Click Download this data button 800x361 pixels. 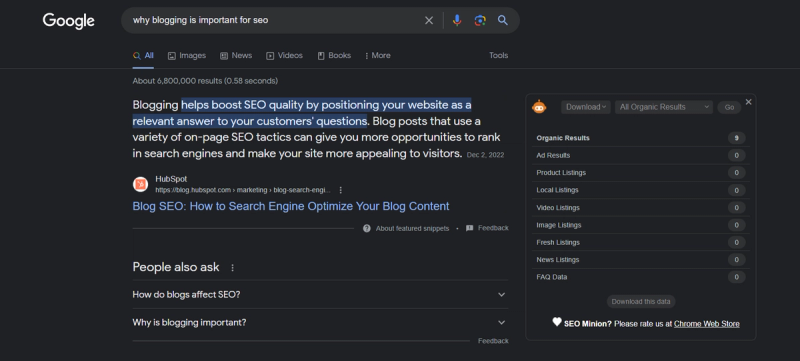pyautogui.click(x=641, y=302)
